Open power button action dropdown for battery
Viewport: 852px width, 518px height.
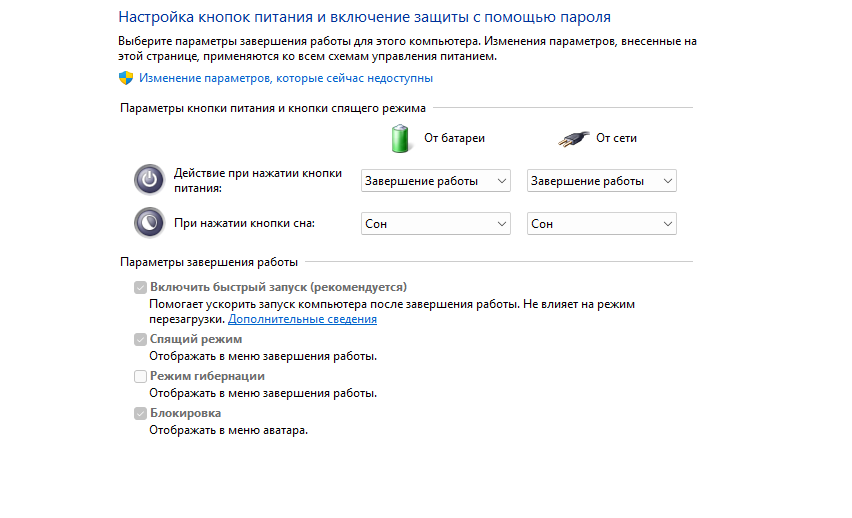436,180
